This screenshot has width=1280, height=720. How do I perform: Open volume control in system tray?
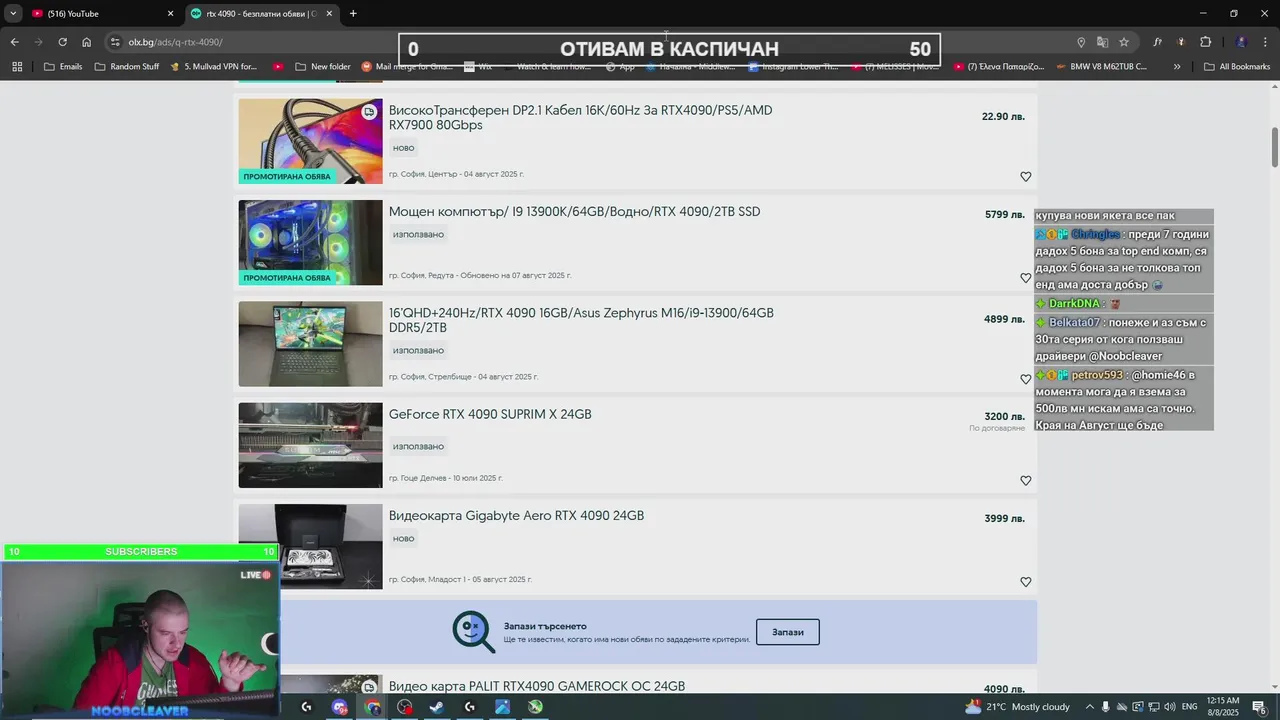coord(1168,707)
